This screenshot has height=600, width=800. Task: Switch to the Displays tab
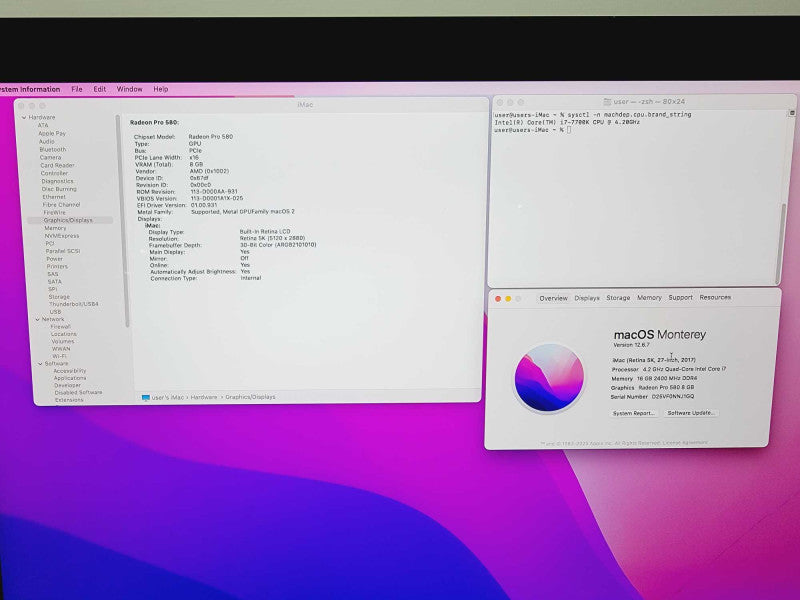pos(587,298)
